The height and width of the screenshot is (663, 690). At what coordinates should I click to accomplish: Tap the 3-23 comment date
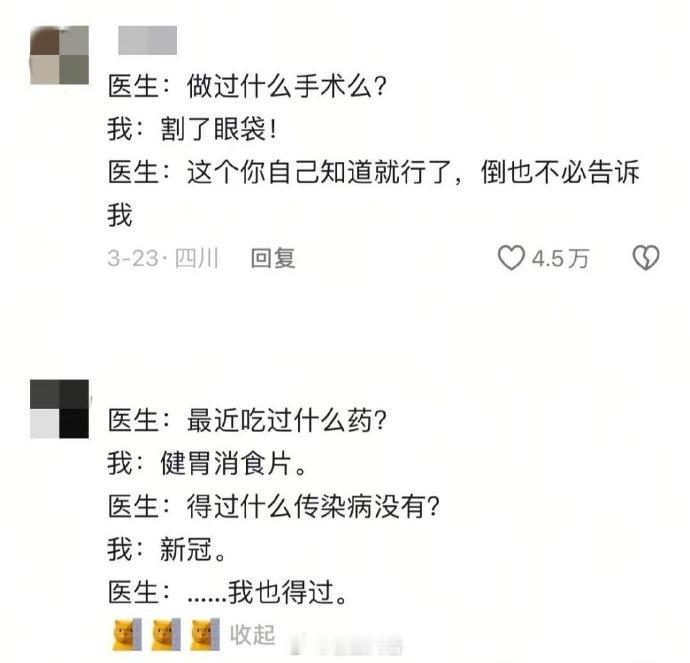tap(133, 258)
